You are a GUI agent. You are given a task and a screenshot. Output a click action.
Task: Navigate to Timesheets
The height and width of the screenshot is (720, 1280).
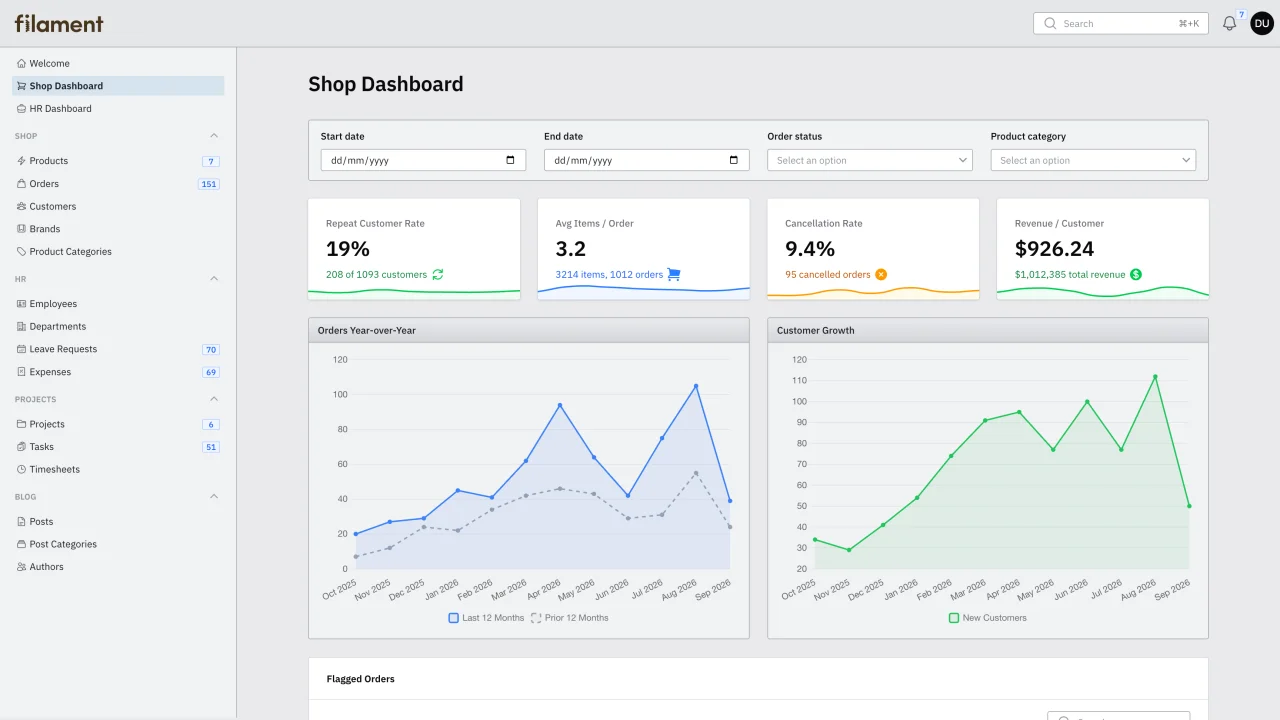118,469
